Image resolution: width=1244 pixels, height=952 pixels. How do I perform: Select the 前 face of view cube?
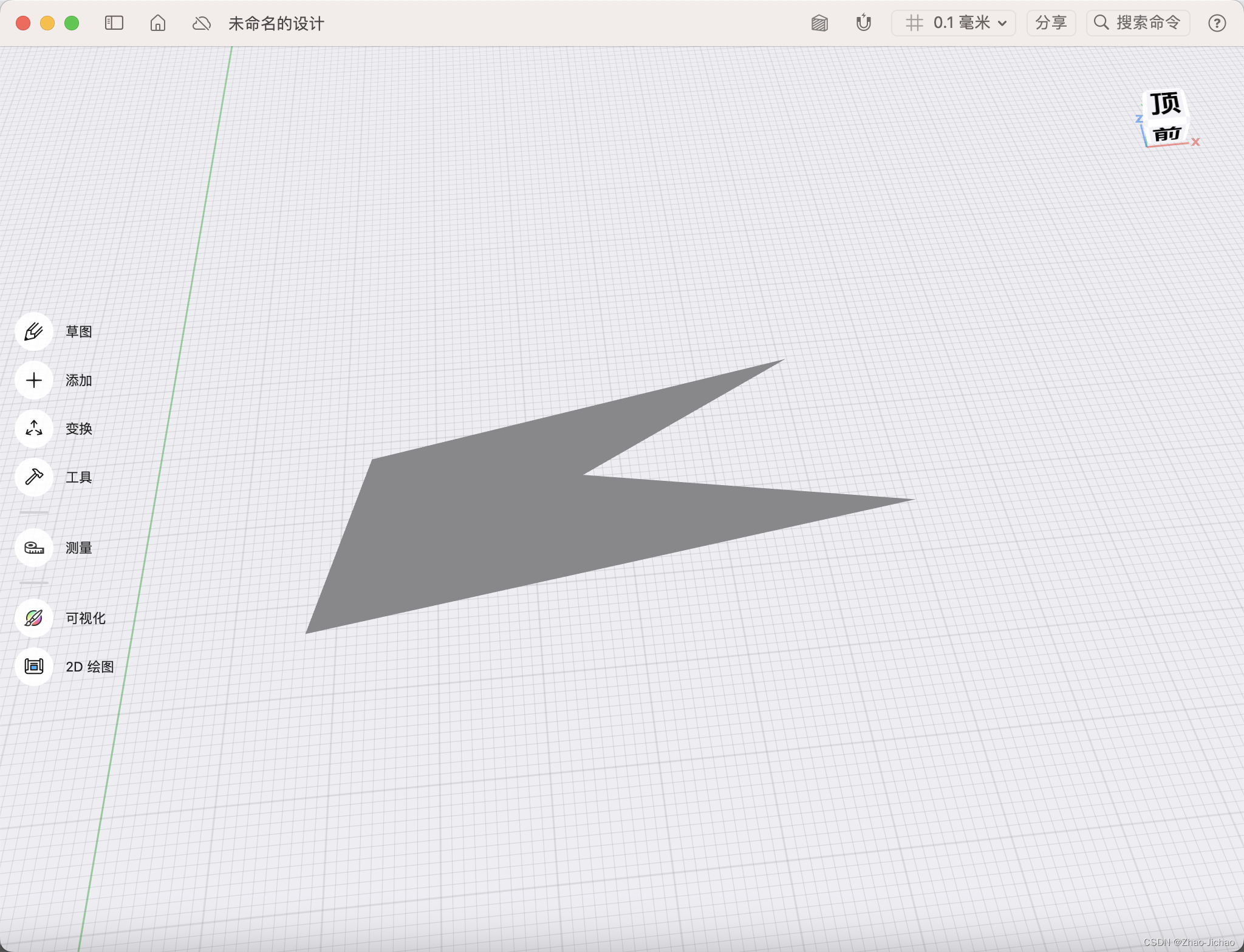[1167, 134]
